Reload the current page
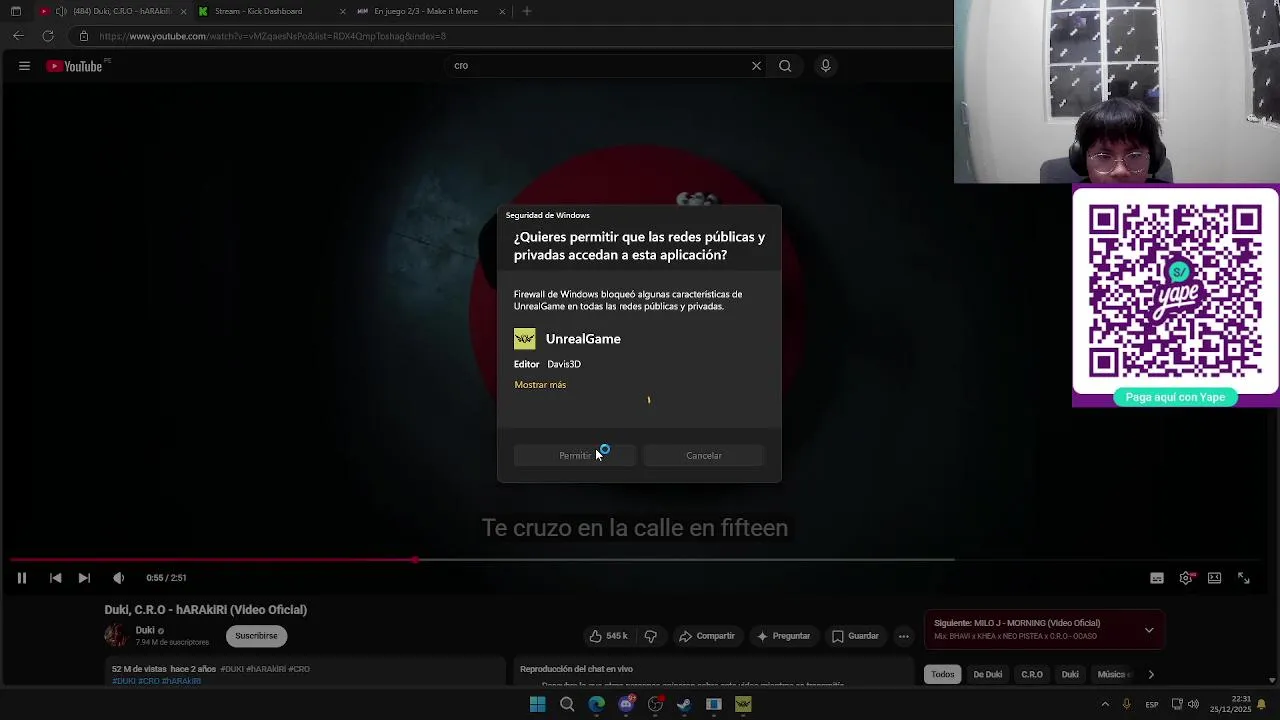This screenshot has width=1280, height=720. tap(47, 36)
